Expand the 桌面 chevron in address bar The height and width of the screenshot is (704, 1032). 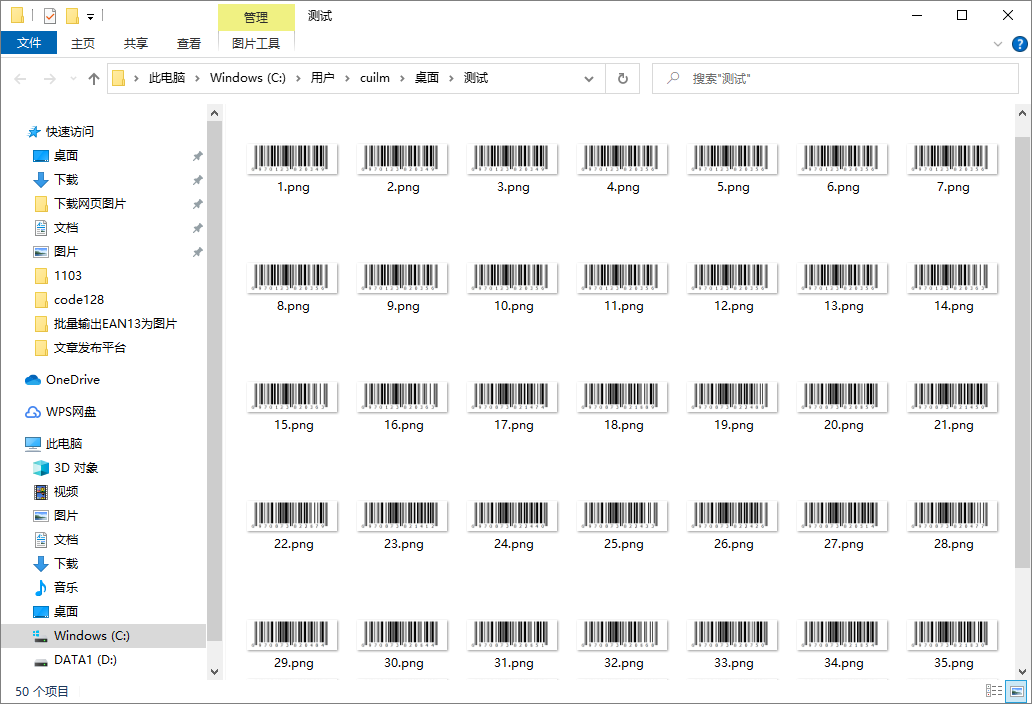pos(451,78)
